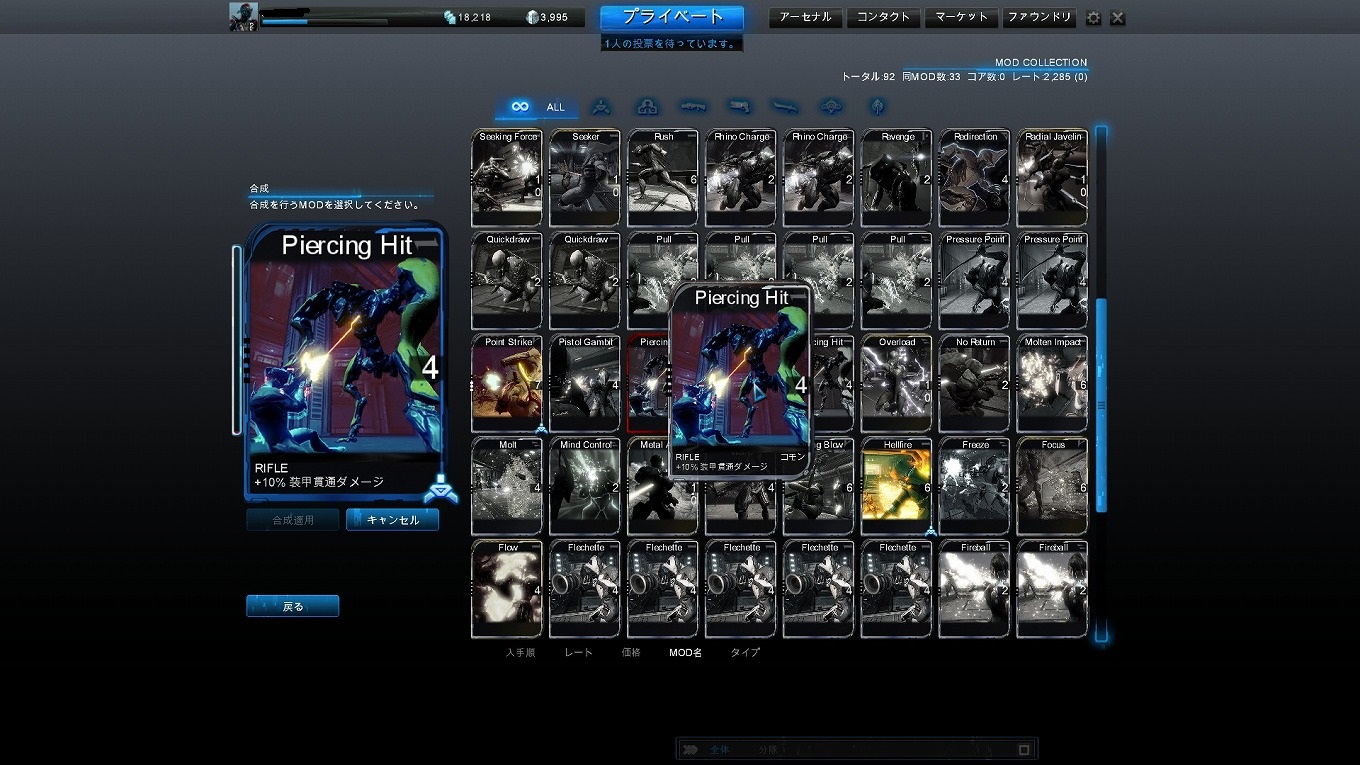This screenshot has width=1360, height=765.
Task: Select the Molten Impact mod card
Action: pyautogui.click(x=1053, y=383)
